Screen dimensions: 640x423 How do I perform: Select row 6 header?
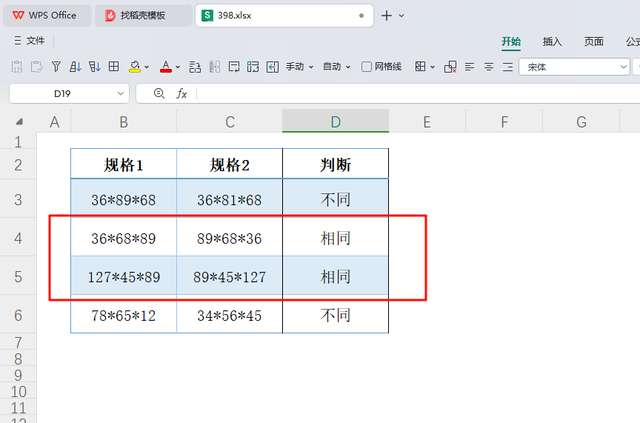[x=18, y=315]
